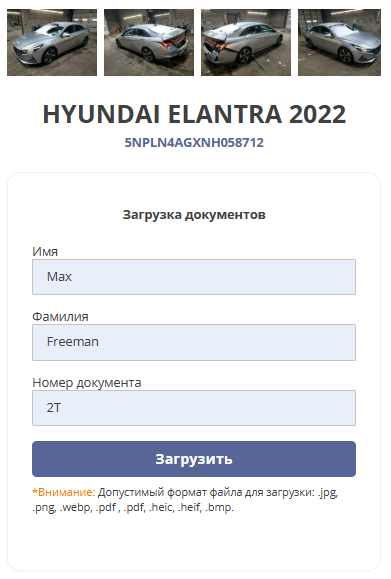391x579 pixels.
Task: Click the Номер документа label
Action: coord(87,383)
